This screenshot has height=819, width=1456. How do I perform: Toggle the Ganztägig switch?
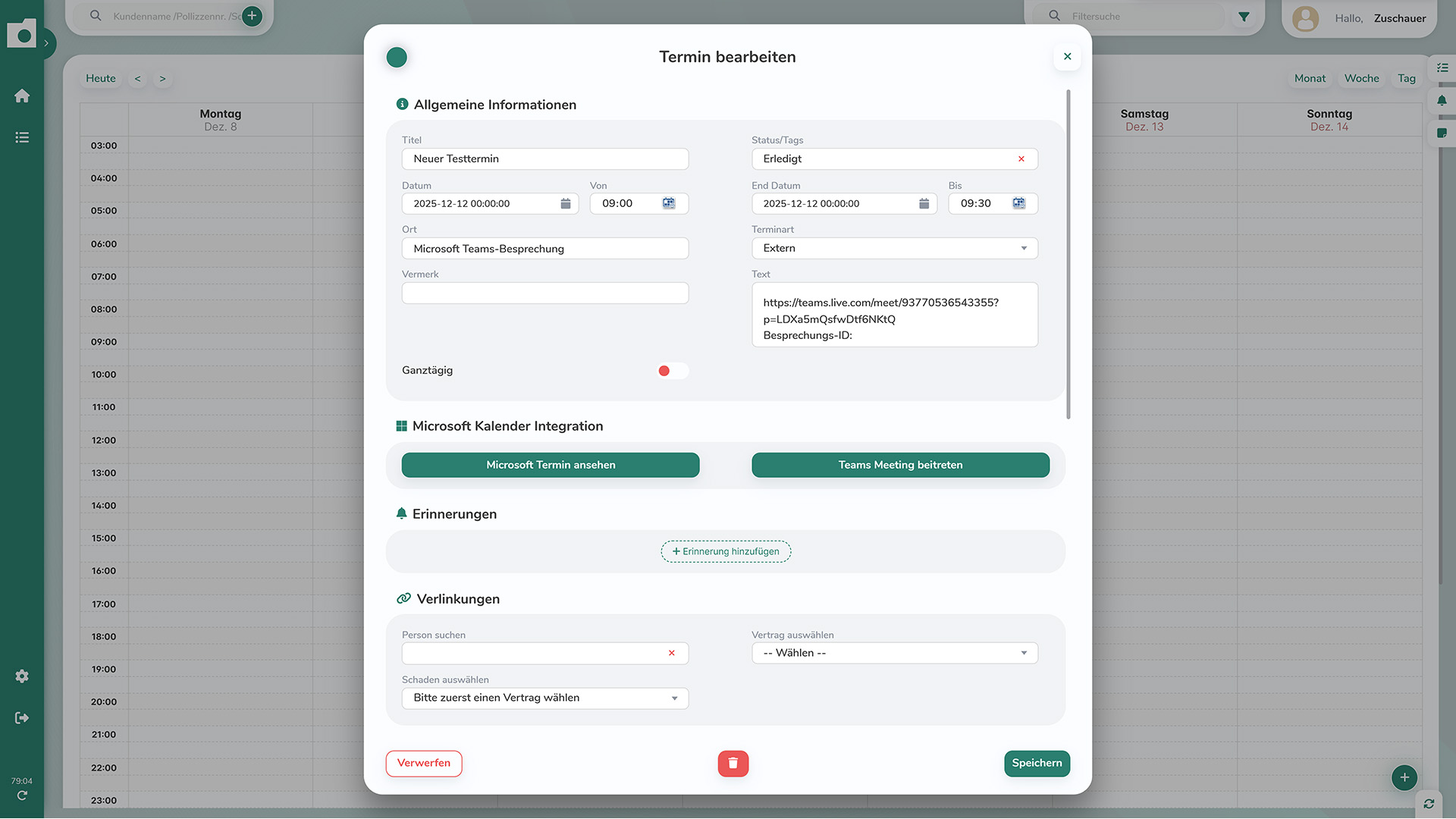(671, 371)
